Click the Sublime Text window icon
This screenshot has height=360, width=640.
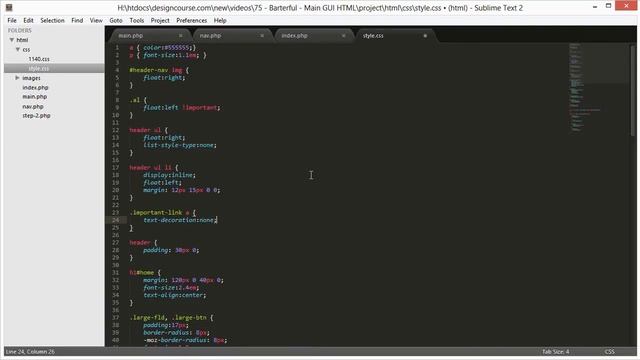click(x=9, y=7)
